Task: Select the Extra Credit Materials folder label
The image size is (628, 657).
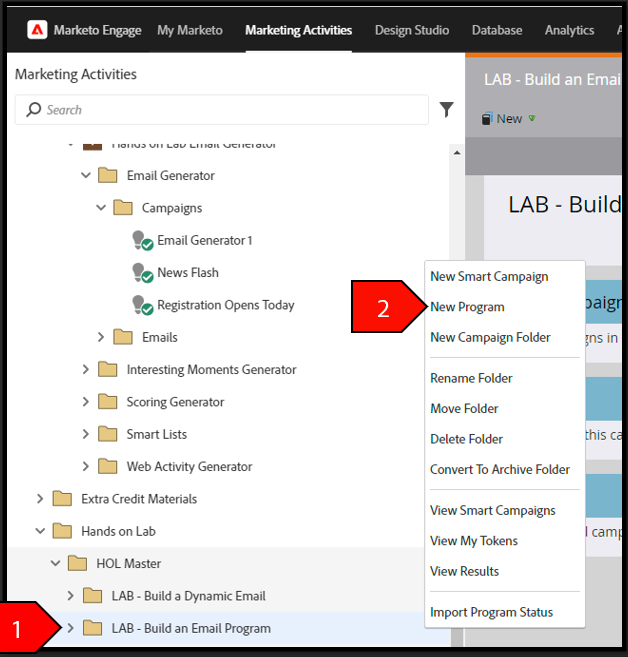Action: pyautogui.click(x=139, y=499)
